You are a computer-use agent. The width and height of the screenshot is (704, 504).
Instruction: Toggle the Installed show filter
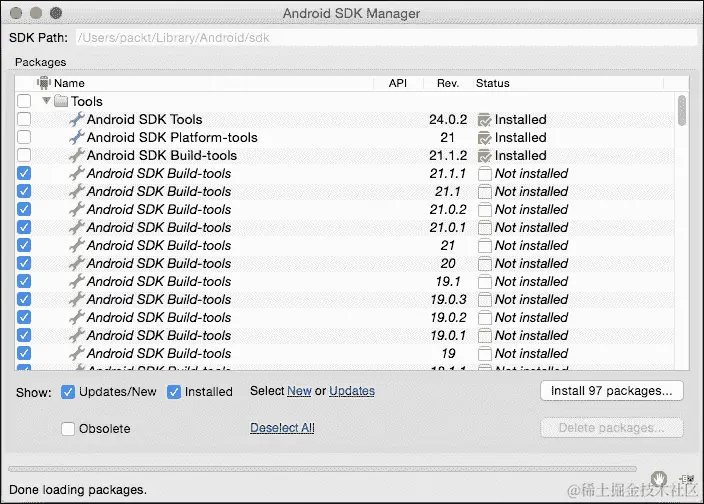click(174, 392)
